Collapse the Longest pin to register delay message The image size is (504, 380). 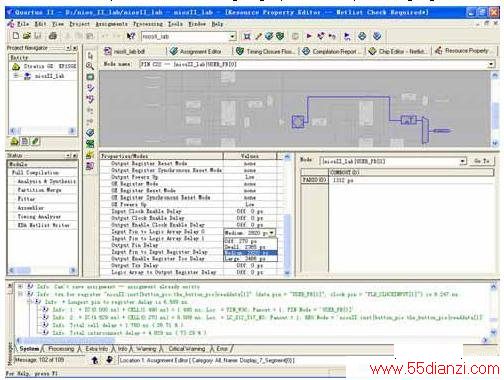pos(30,302)
